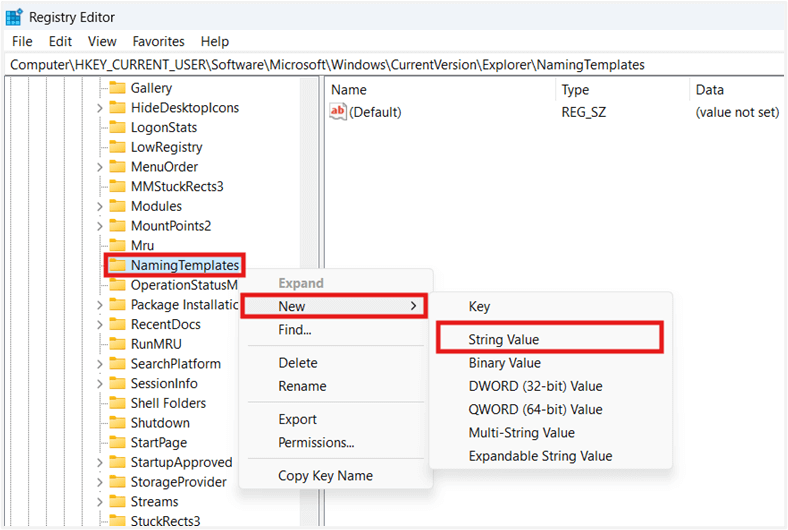Click the Streams folder icon
The height and width of the screenshot is (530, 788).
pos(117,501)
